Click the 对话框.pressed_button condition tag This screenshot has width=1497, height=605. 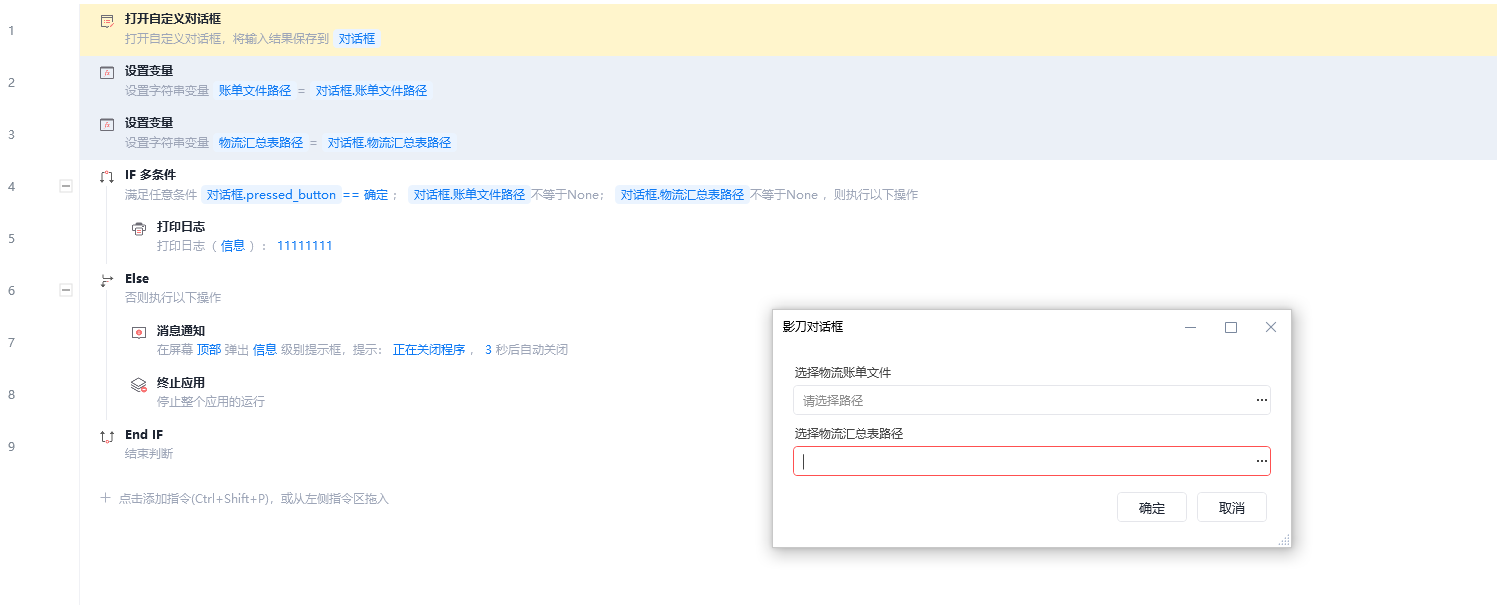tap(272, 194)
